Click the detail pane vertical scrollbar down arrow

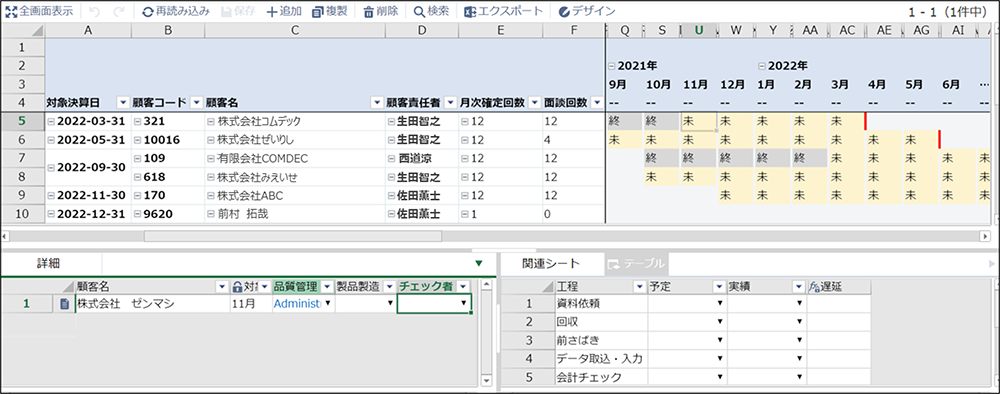coord(487,381)
